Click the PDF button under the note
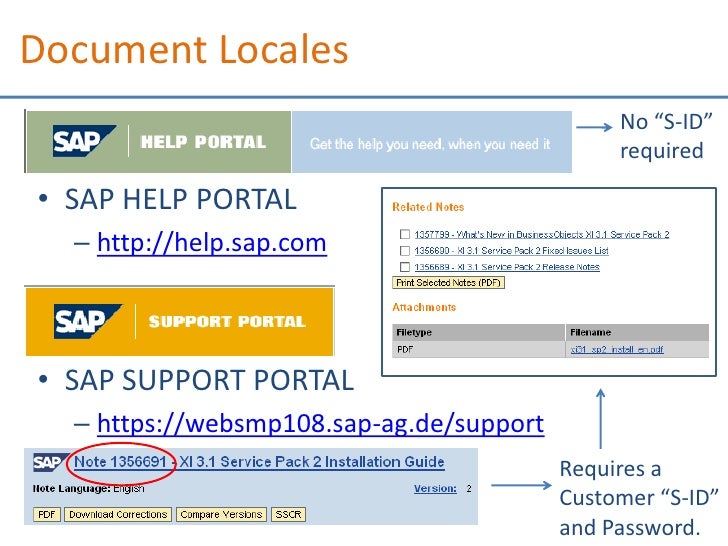 pos(47,514)
